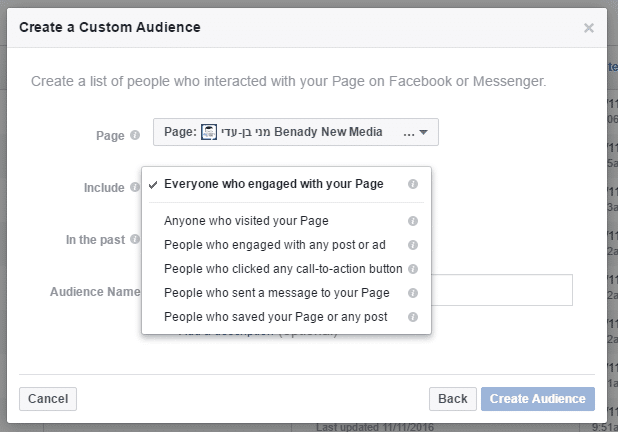Click into the Audience Name input field
The height and width of the screenshot is (432, 618).
pos(502,290)
